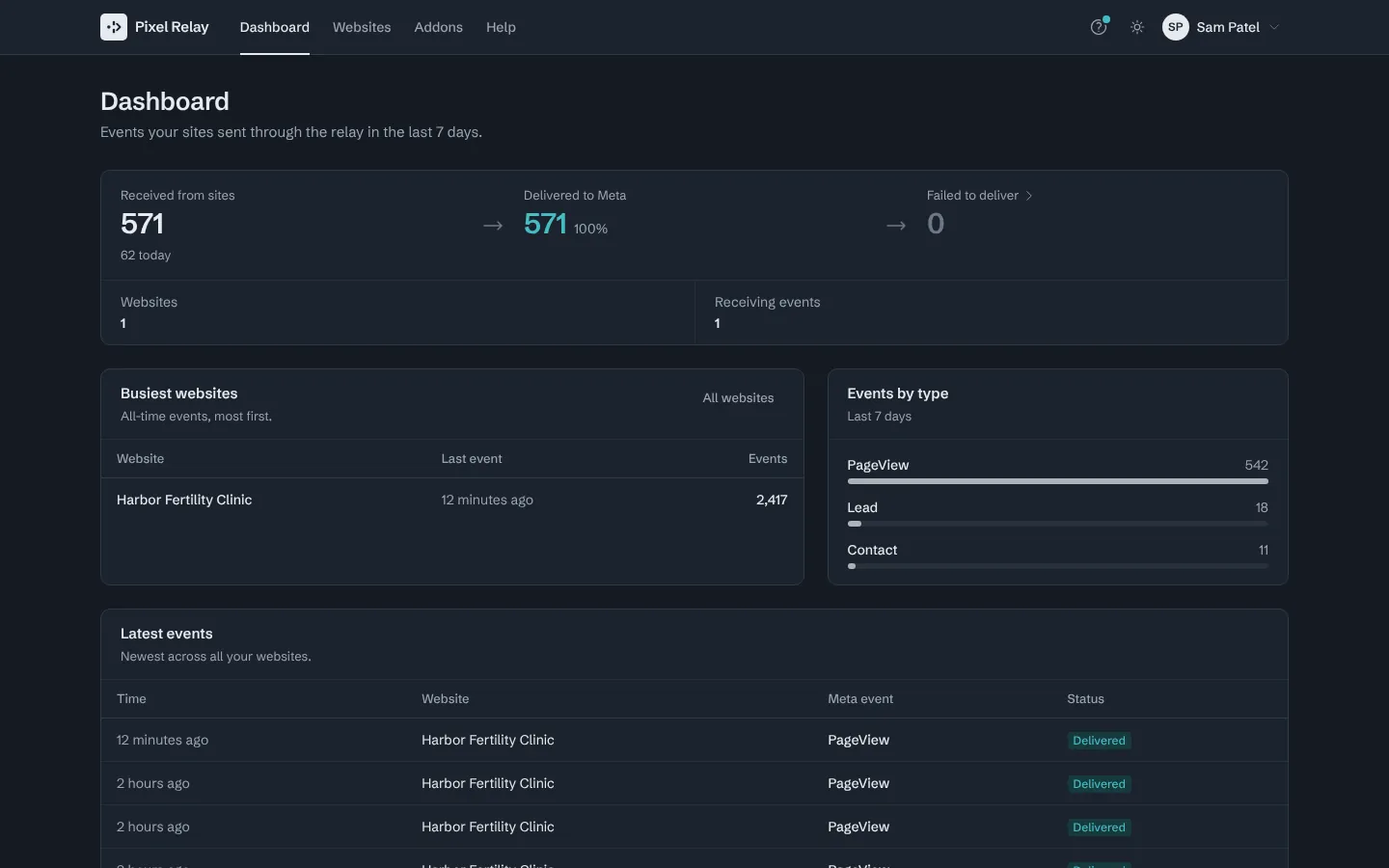
Task: Open the 12 minutes ago latest event row
Action: [x=694, y=740]
